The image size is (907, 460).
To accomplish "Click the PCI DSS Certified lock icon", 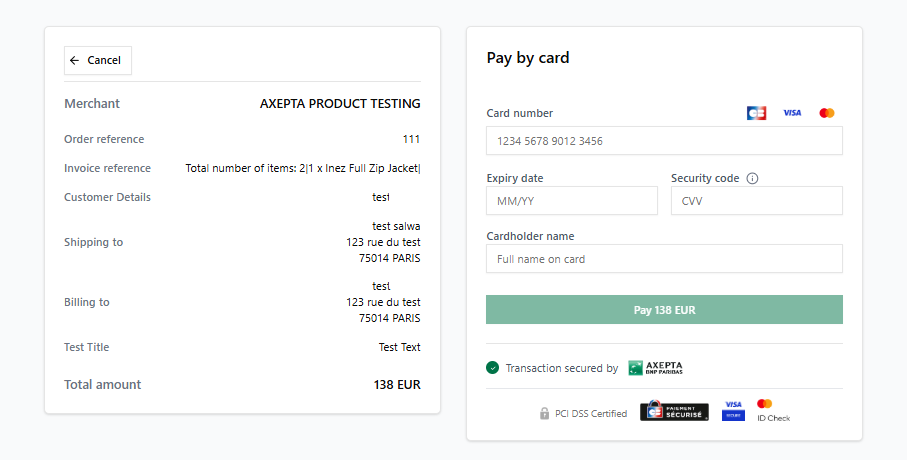I will 545,413.
